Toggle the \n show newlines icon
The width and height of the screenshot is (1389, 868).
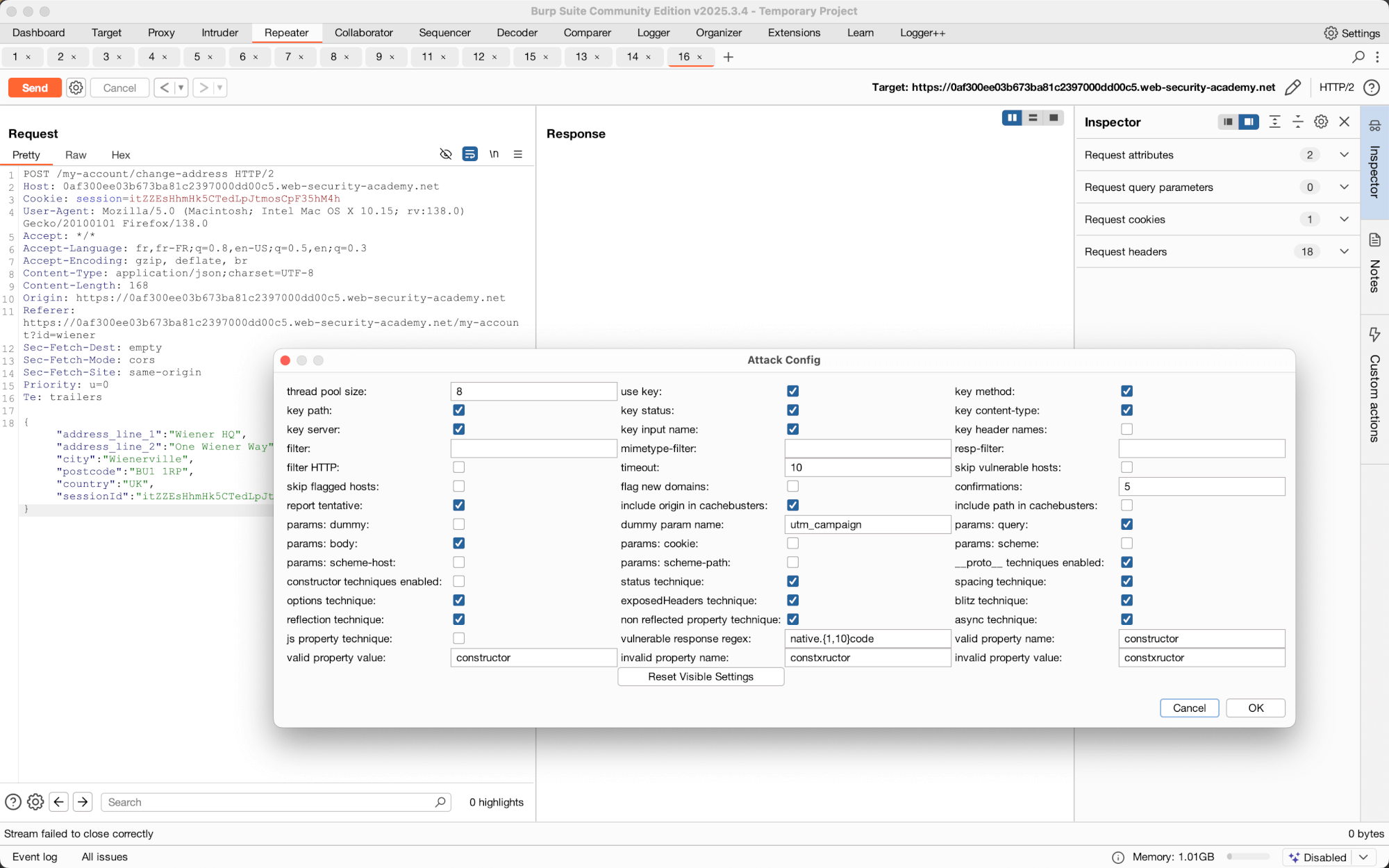pos(494,154)
